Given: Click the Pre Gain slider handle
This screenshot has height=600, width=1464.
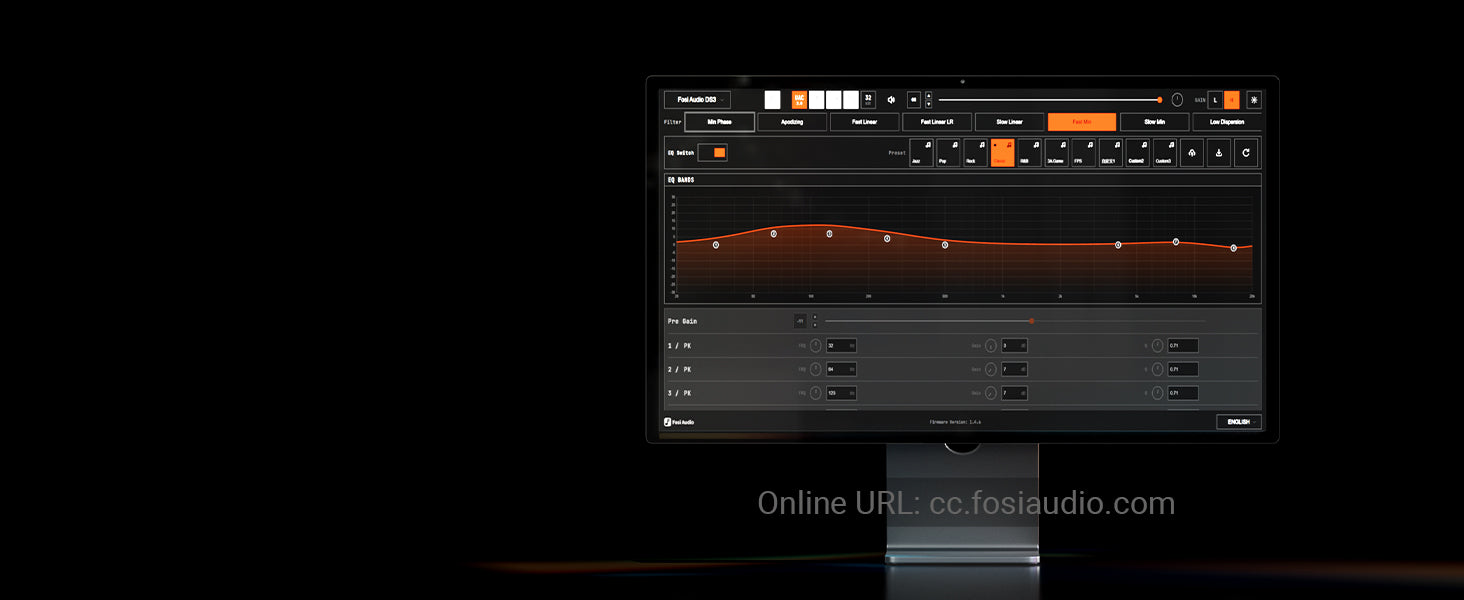Looking at the screenshot, I should (1031, 321).
